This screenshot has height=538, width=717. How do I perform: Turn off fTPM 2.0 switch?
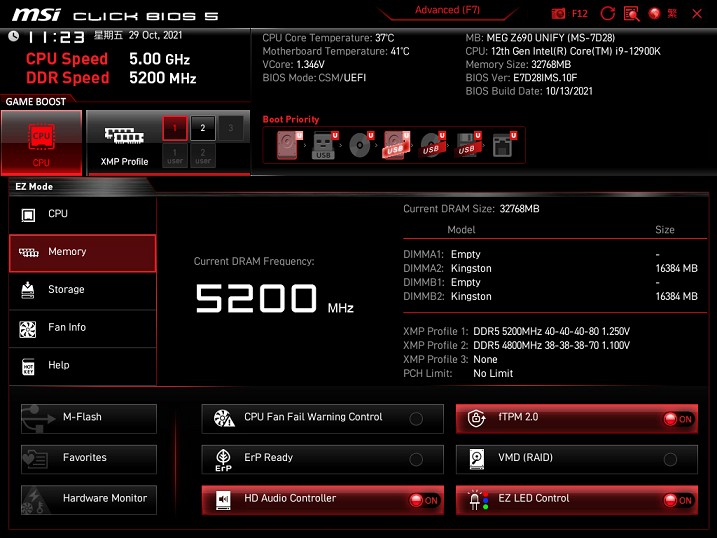(680, 419)
